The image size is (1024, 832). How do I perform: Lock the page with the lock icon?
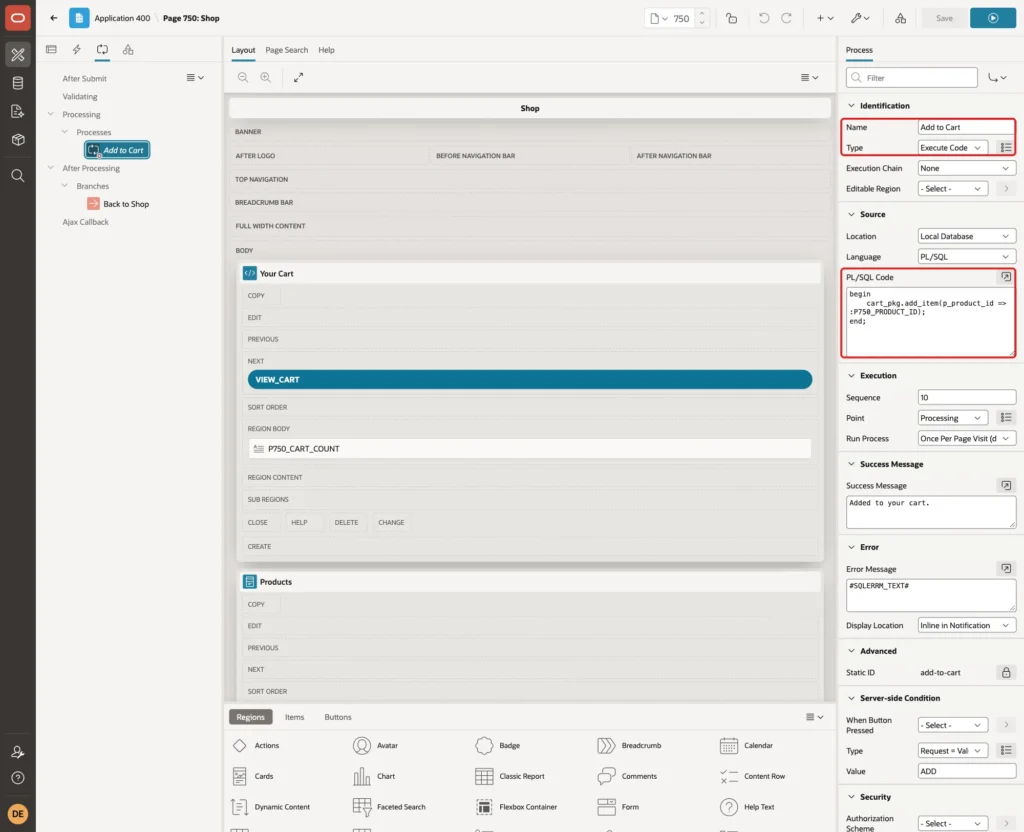(x=731, y=18)
